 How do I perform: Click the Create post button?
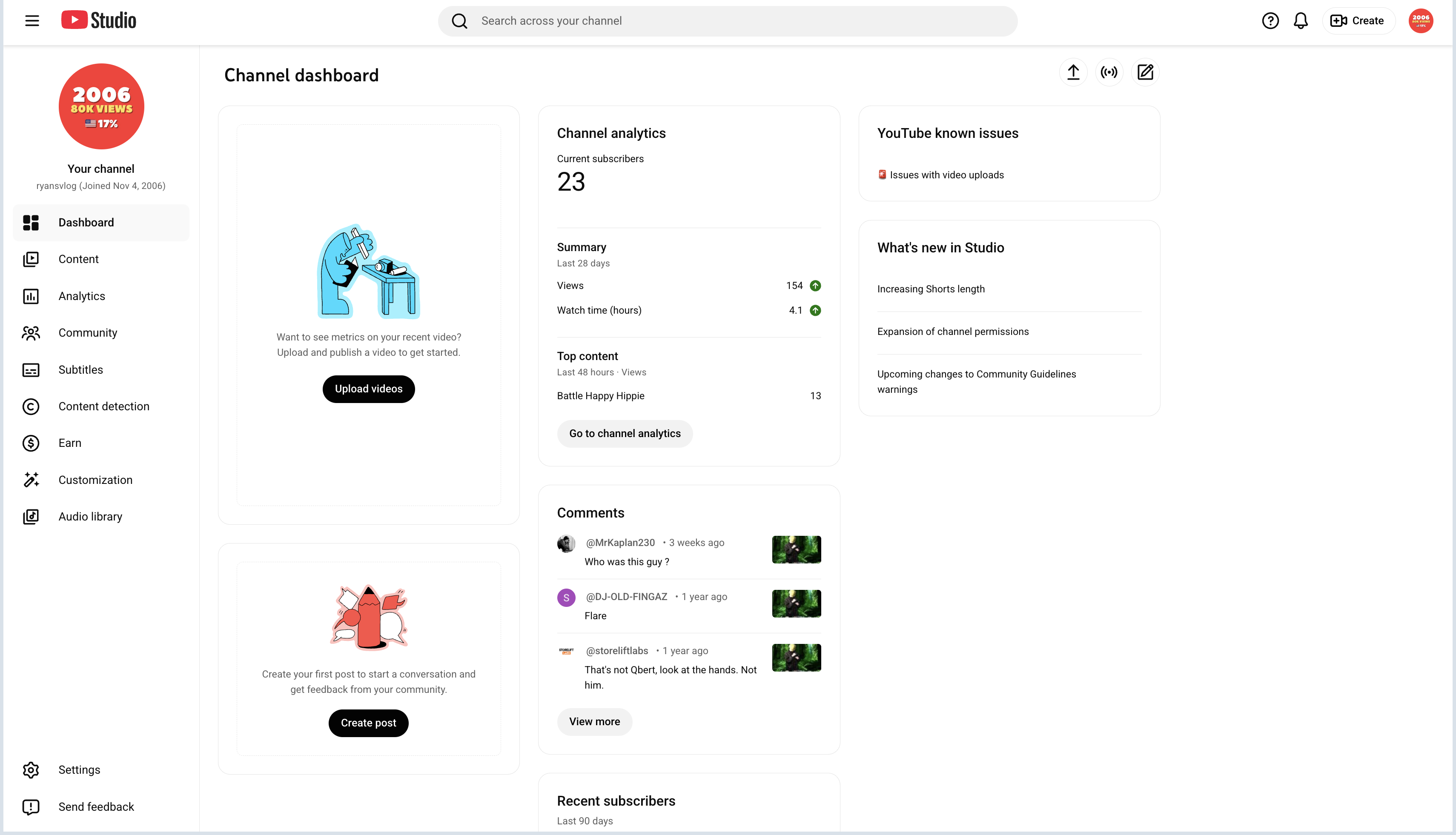point(368,723)
